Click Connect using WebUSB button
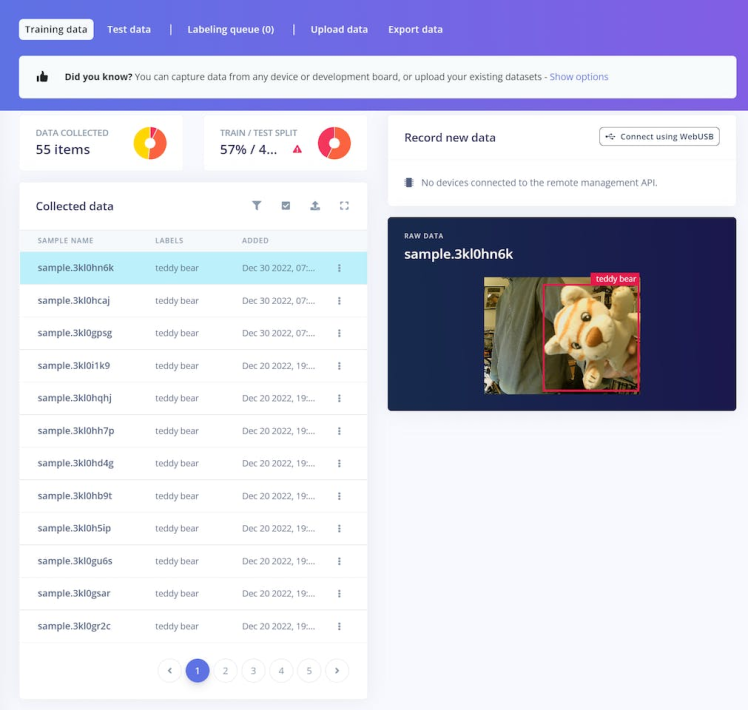 pos(659,136)
